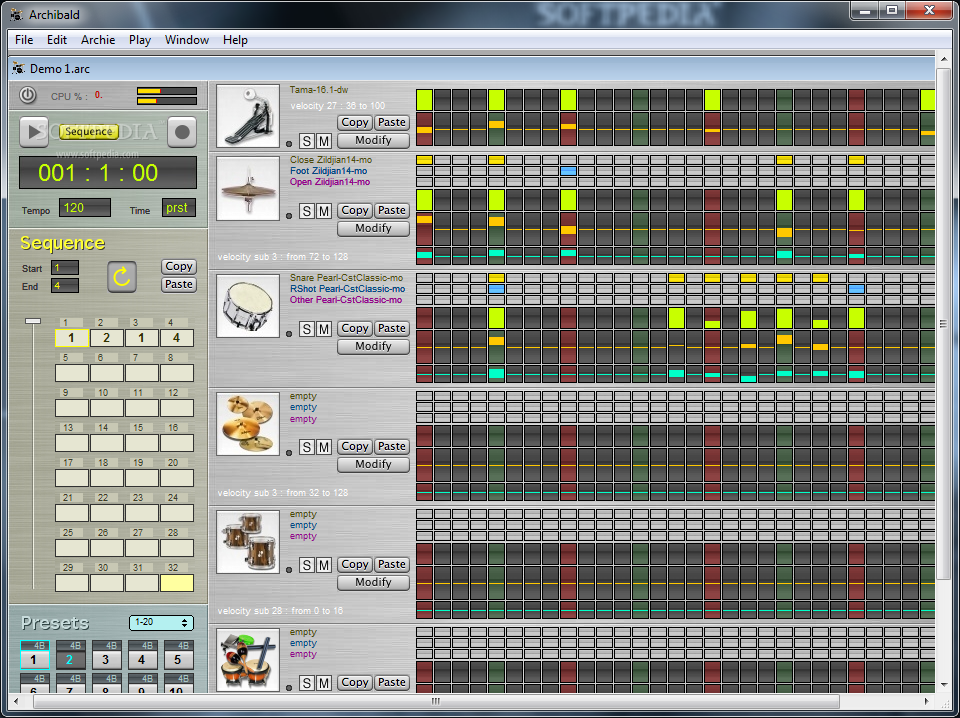The width and height of the screenshot is (960, 718).
Task: Open the Time signature prst selector
Action: click(x=179, y=208)
